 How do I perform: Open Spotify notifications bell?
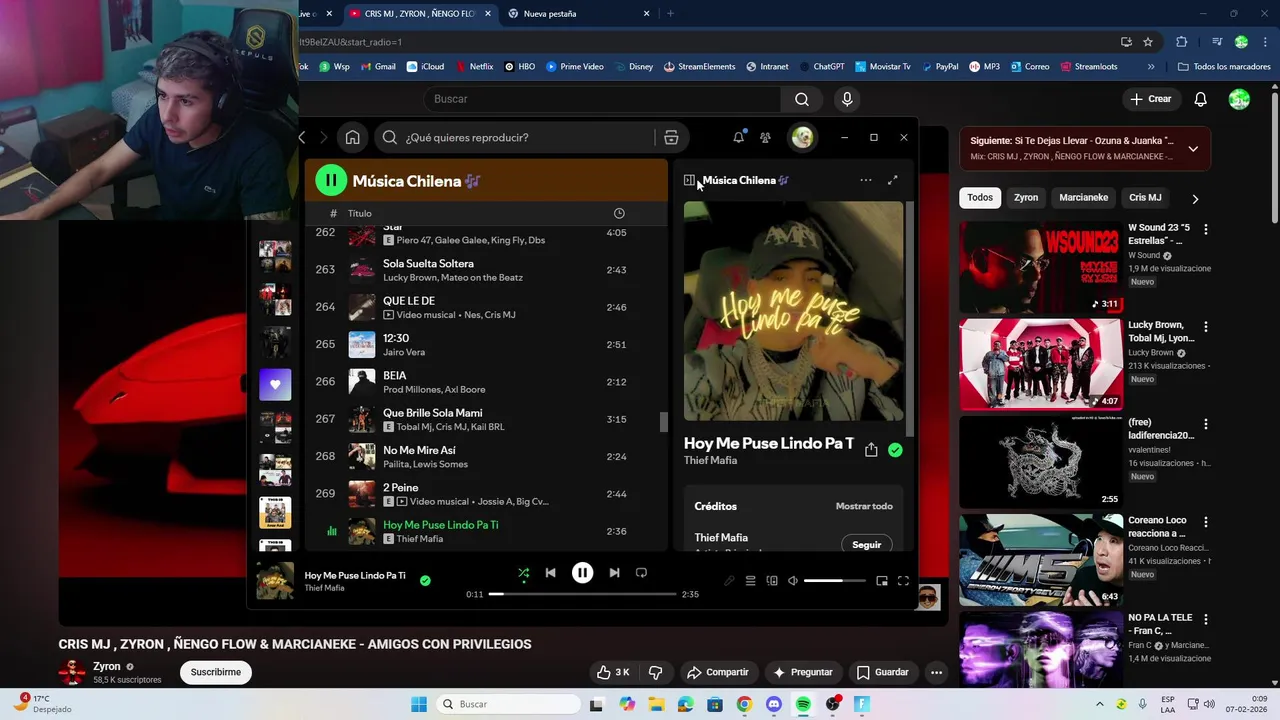[x=738, y=138]
